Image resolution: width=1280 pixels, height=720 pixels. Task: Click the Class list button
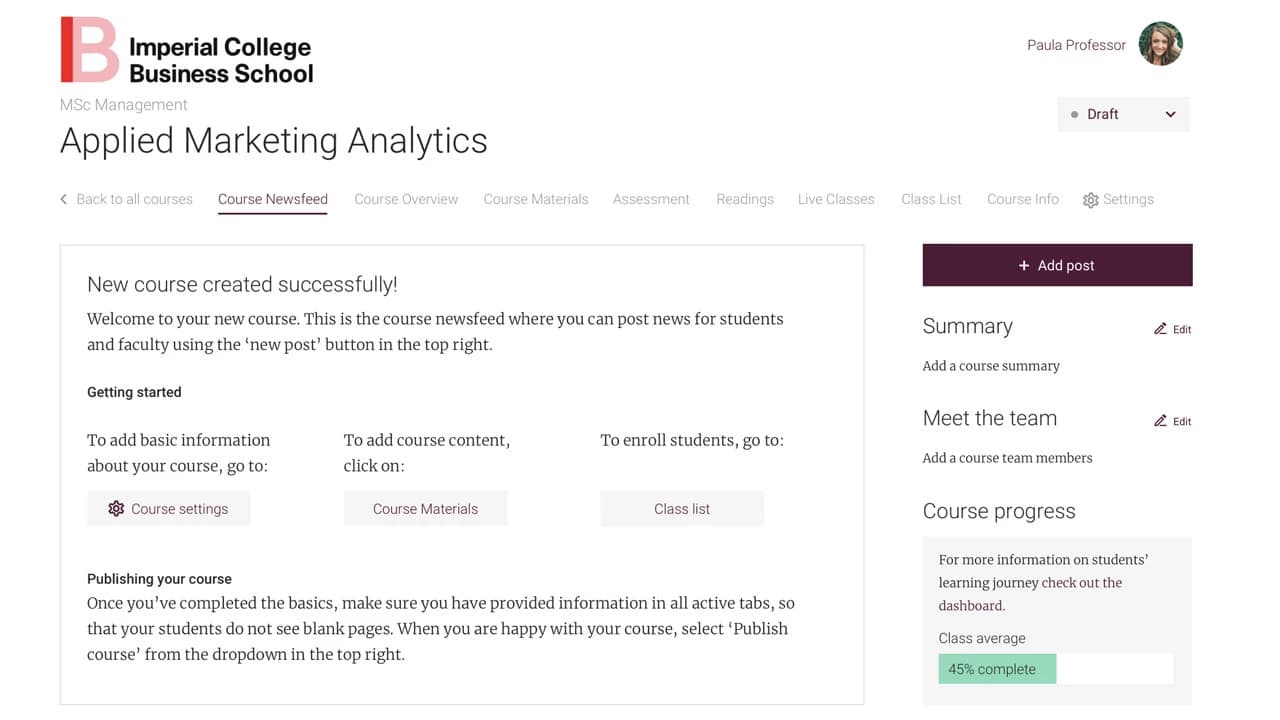click(682, 509)
